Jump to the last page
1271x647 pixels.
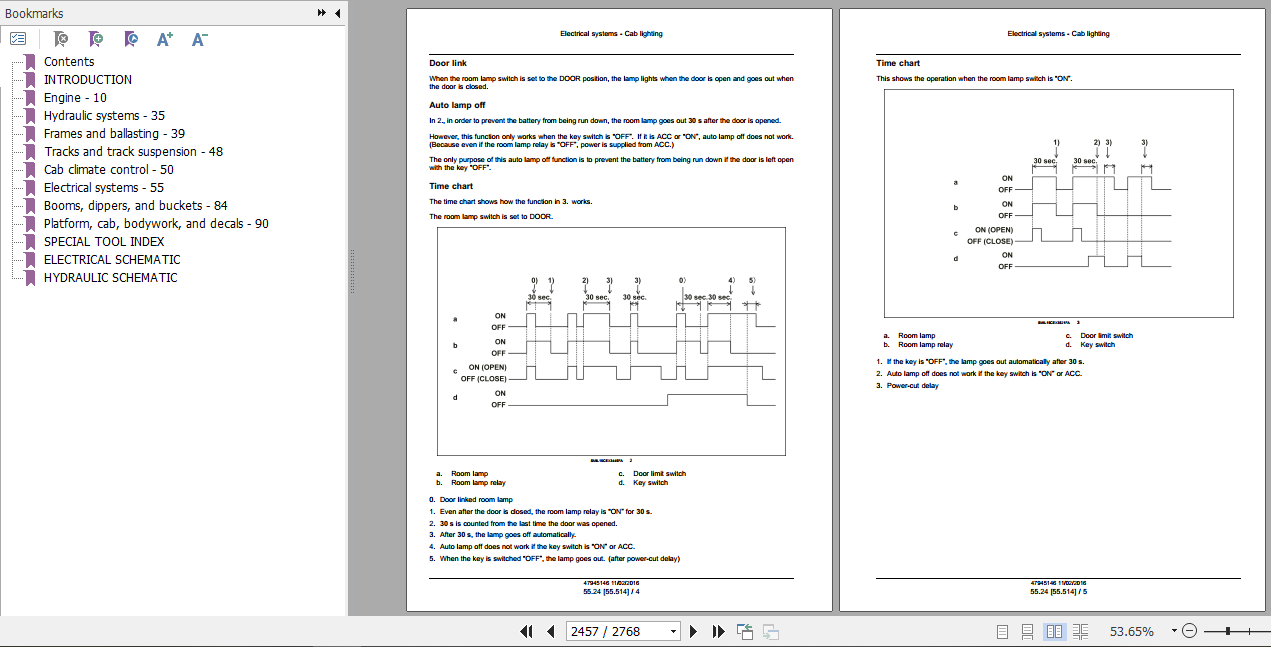pyautogui.click(x=718, y=631)
